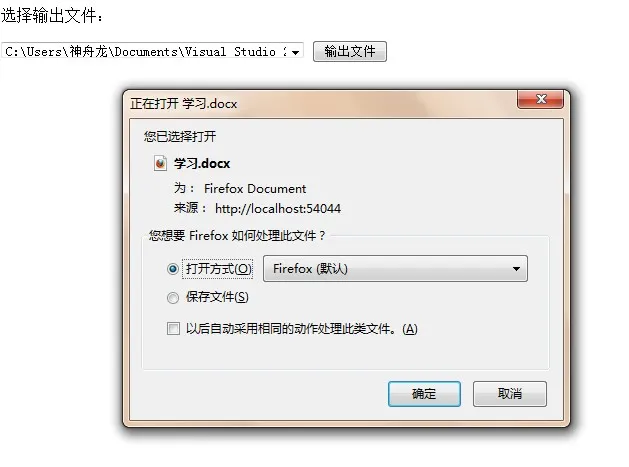Click the http://localhost:54044 source text
This screenshot has width=629, height=467.
[278, 209]
